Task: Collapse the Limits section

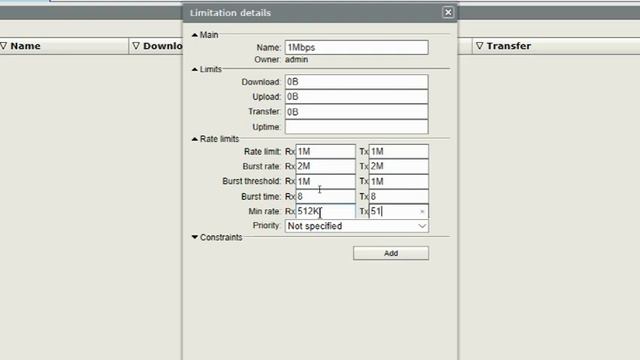Action: [195, 69]
